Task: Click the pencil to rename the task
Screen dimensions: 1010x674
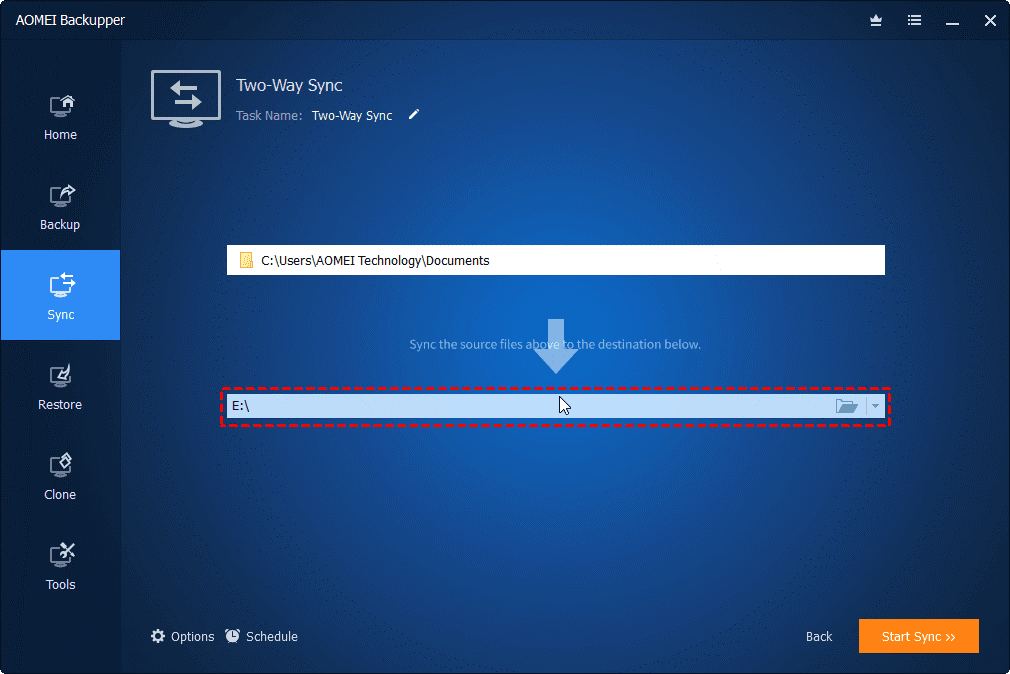Action: pyautogui.click(x=414, y=114)
